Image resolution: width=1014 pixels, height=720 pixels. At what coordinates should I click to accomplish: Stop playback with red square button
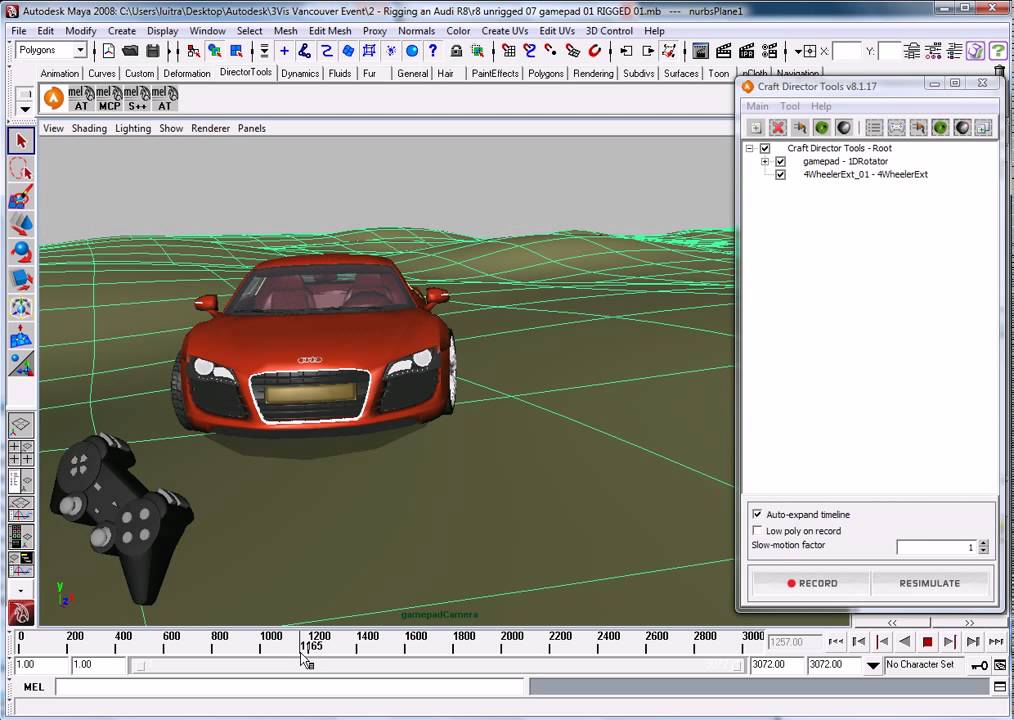tap(927, 642)
